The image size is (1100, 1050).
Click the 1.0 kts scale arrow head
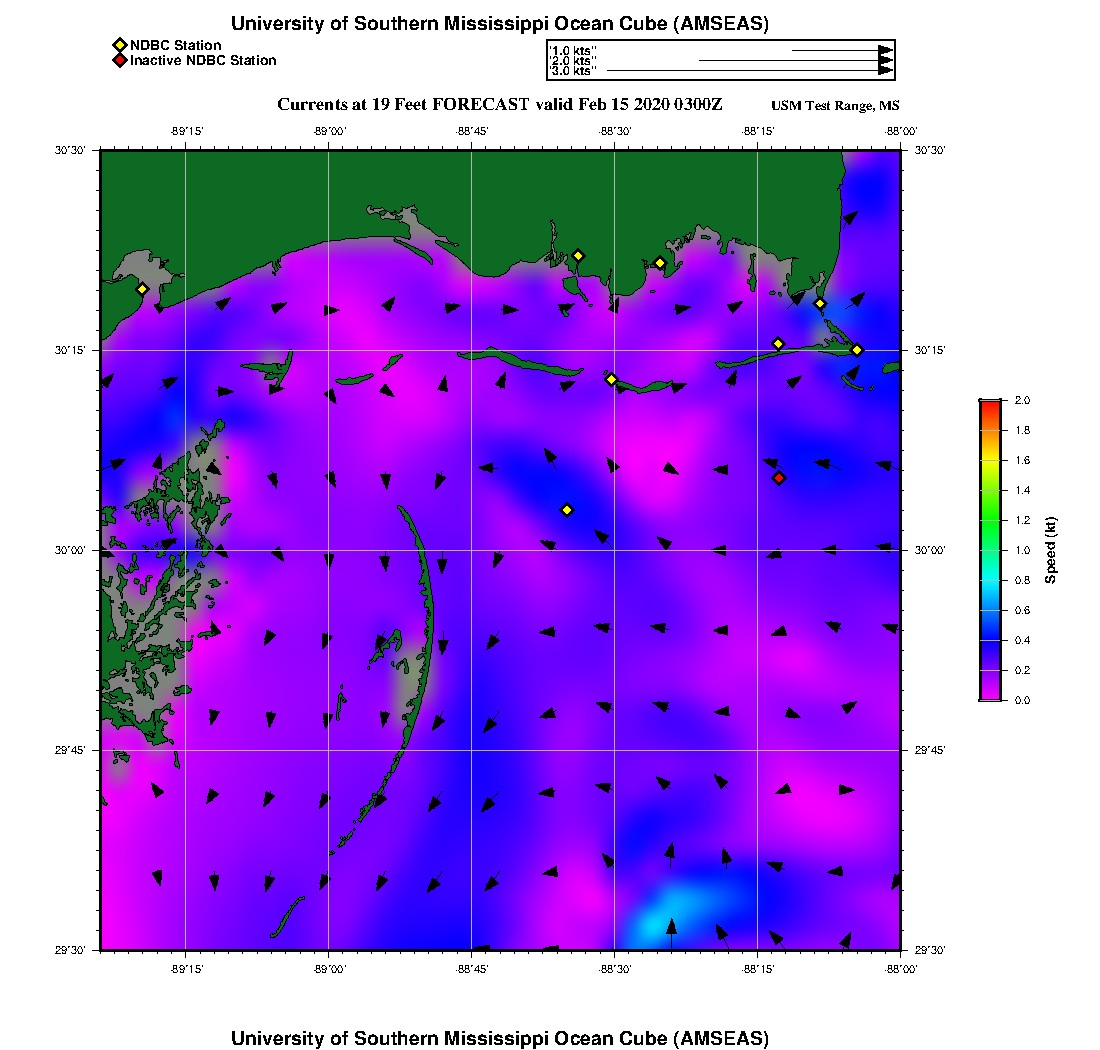885,50
